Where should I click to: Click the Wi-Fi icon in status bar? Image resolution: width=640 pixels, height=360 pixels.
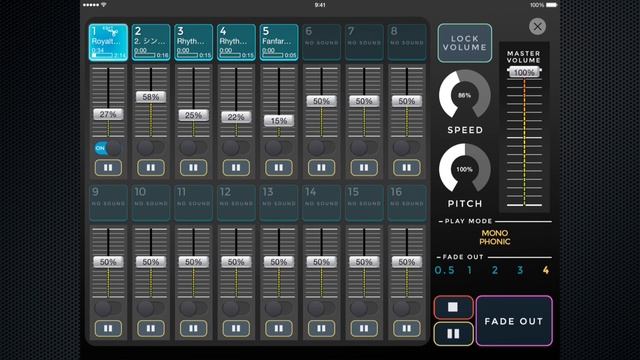point(104,5)
